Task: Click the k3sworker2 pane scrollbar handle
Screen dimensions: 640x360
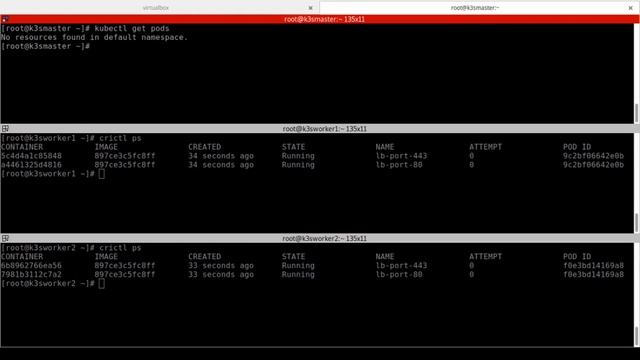Action: [x=636, y=336]
